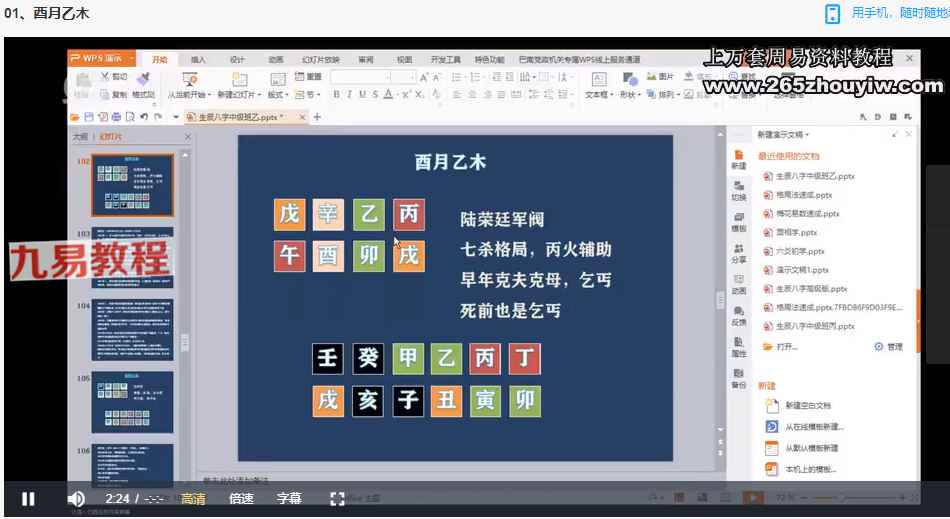Click the 分享 share sidebar icon
The height and width of the screenshot is (519, 950).
coord(738,252)
